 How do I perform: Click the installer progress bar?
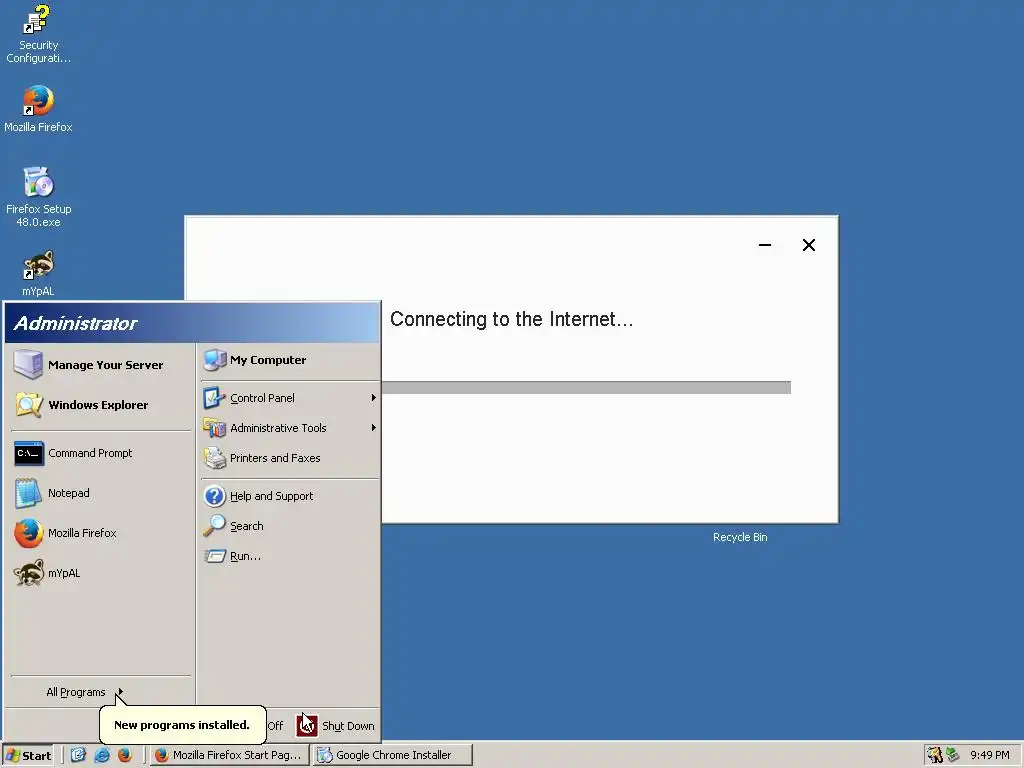point(586,388)
